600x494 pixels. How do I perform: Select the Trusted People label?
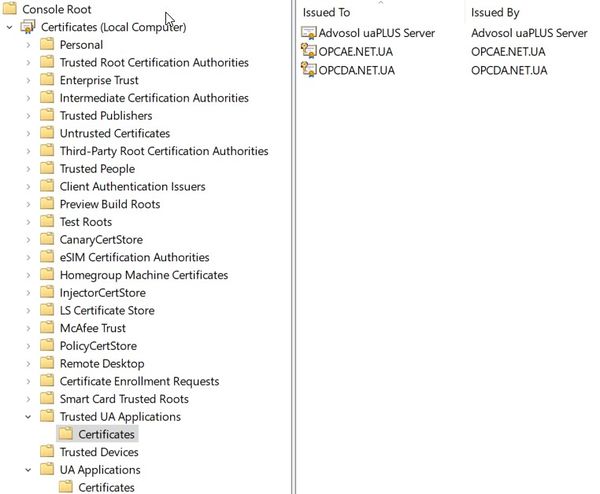click(x=97, y=169)
